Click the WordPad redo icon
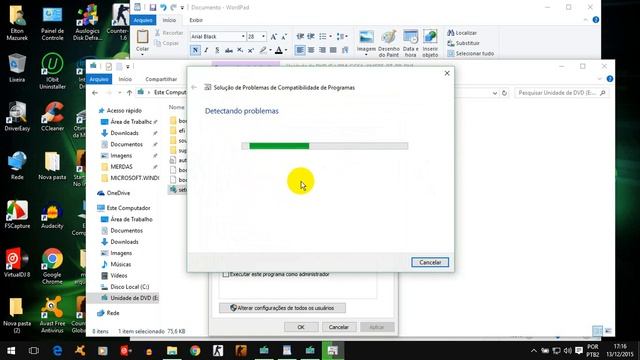 point(173,7)
